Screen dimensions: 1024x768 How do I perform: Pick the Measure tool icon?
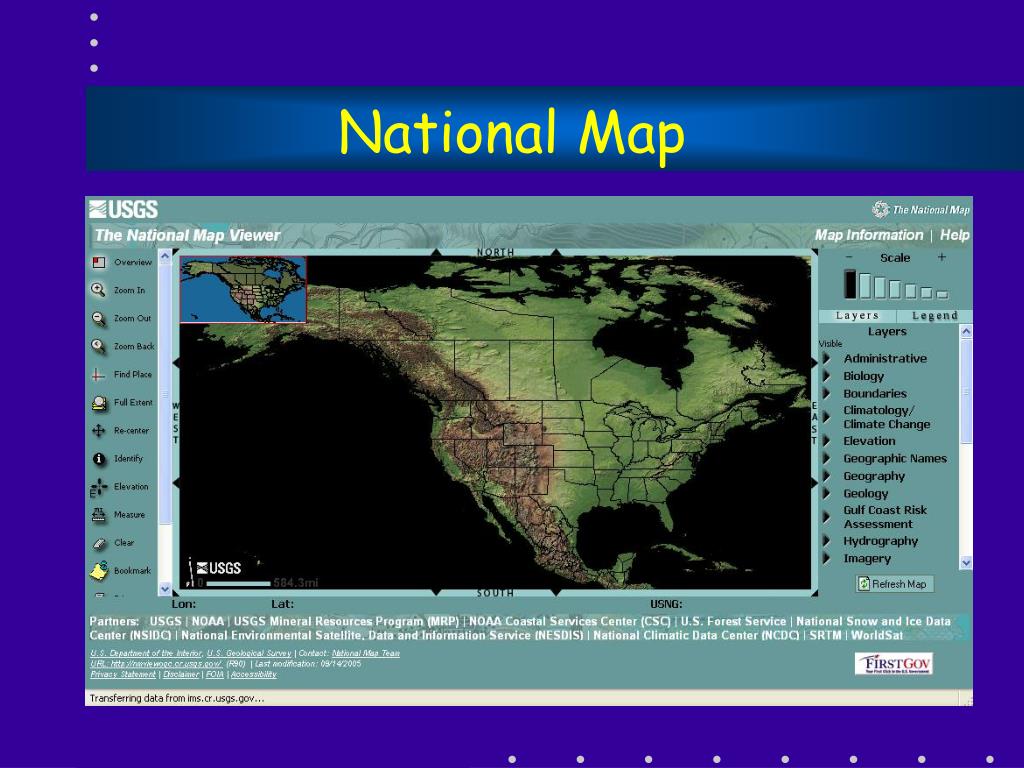[99, 515]
